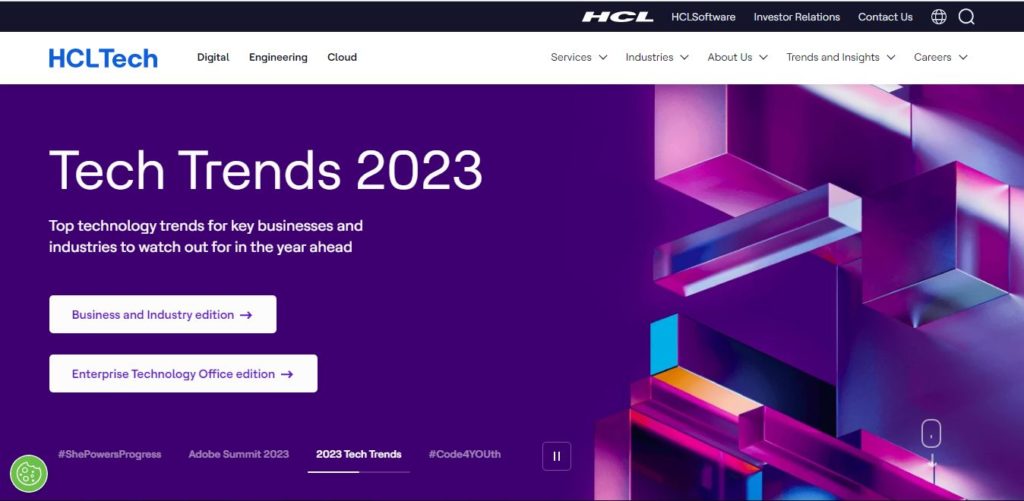The width and height of the screenshot is (1024, 501).
Task: Open the Careers dropdown
Action: coord(940,57)
